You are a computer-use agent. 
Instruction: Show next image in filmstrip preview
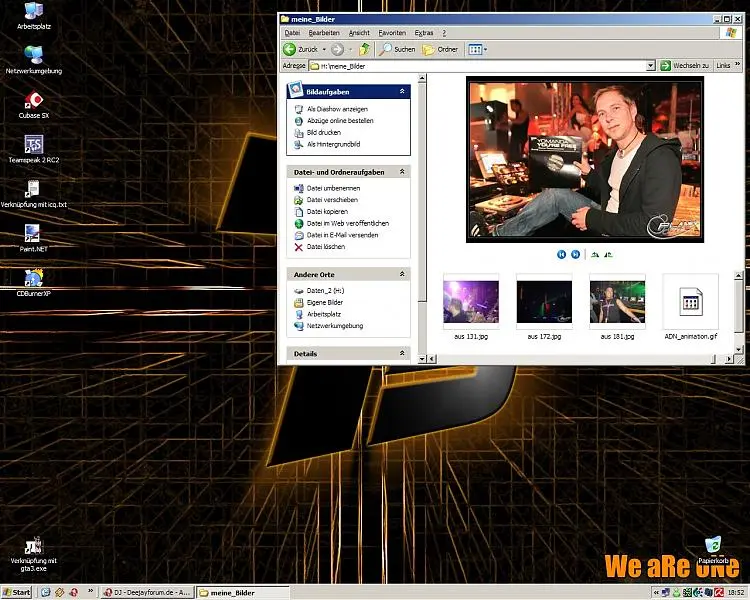click(576, 255)
